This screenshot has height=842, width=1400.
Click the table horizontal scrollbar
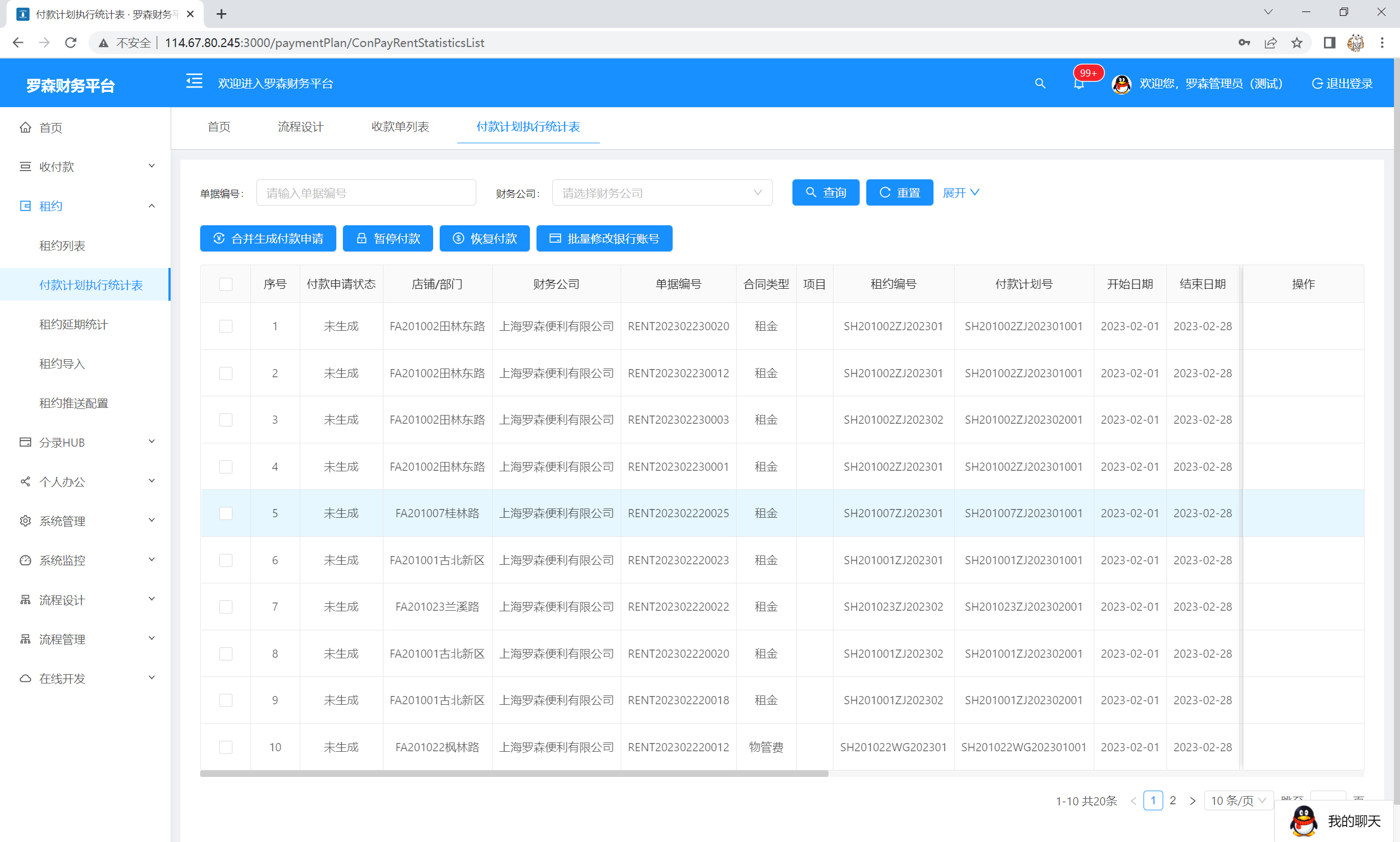[514, 774]
